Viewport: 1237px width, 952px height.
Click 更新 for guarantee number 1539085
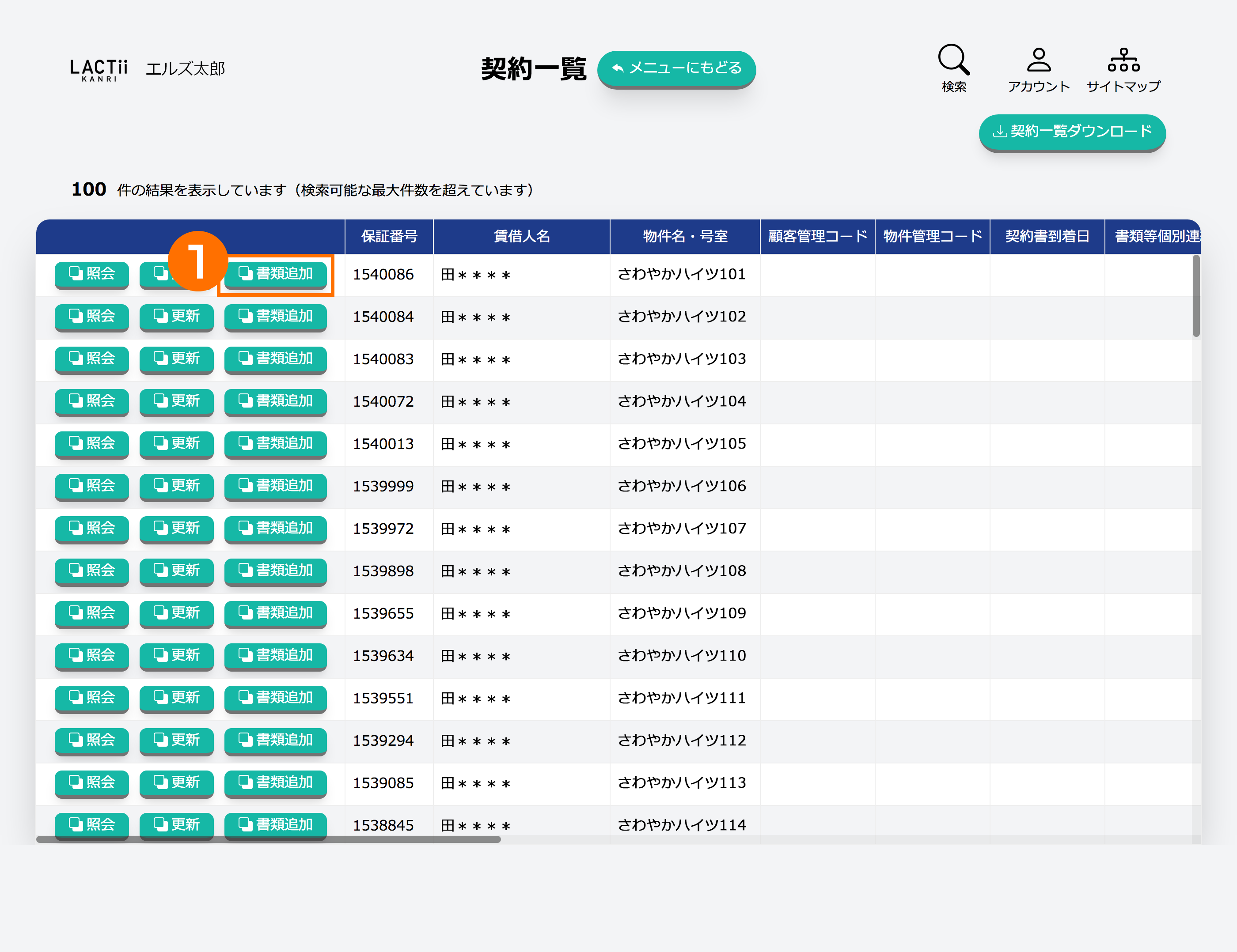[176, 782]
